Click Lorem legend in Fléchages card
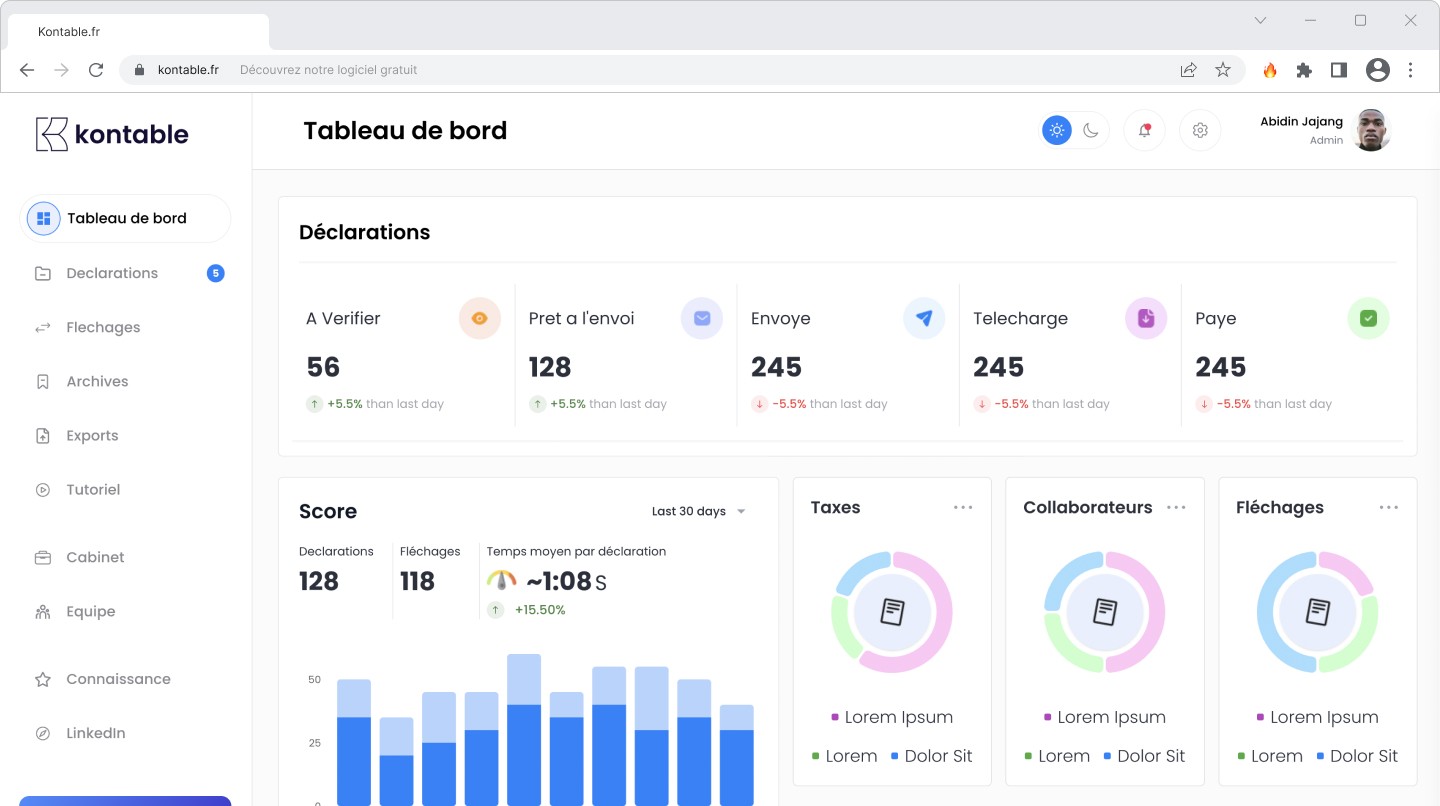Screen dimensions: 1440x806 [x=1270, y=756]
